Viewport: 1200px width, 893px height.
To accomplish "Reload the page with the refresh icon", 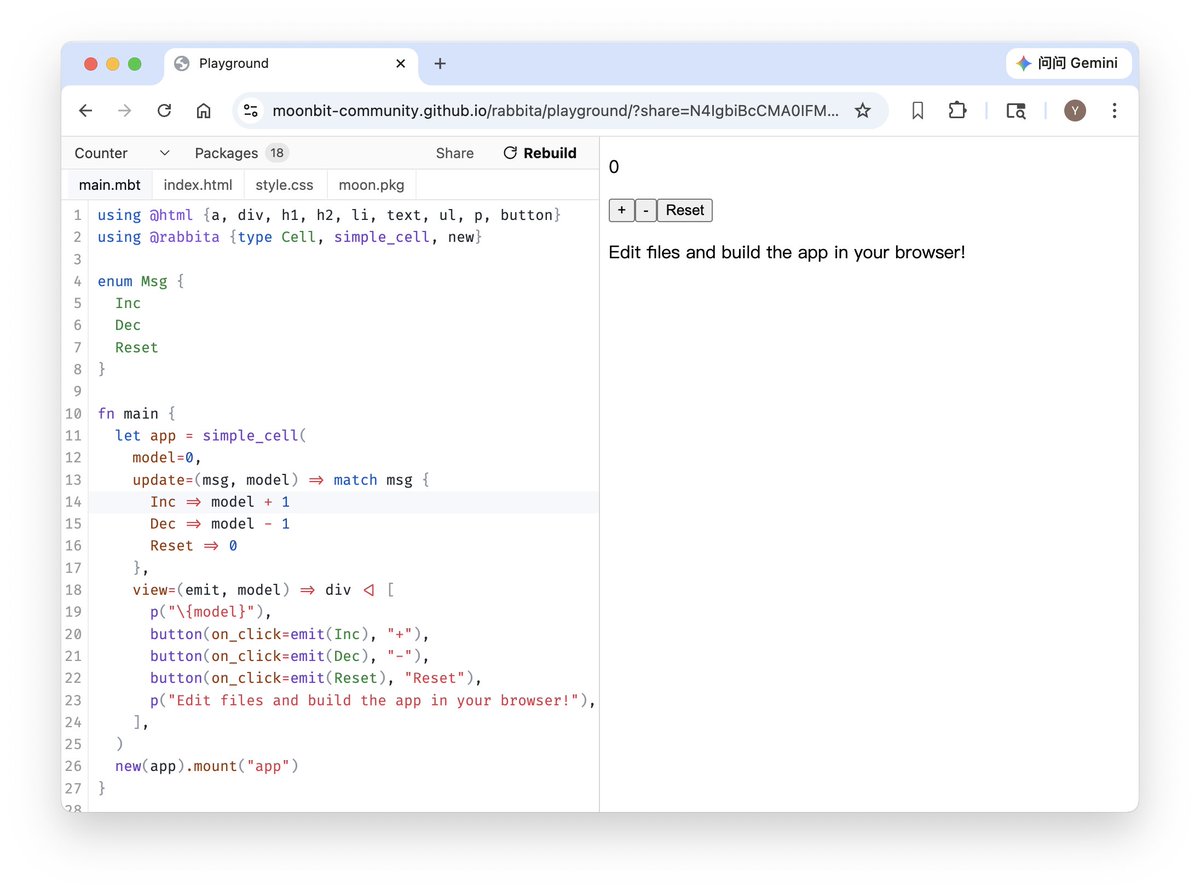I will point(164,111).
